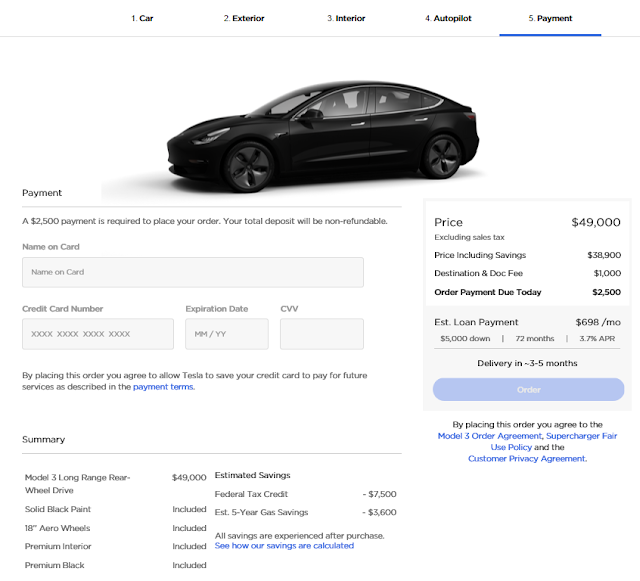
Task: Open the Model 3 Order Agreement link
Action: (x=489, y=436)
